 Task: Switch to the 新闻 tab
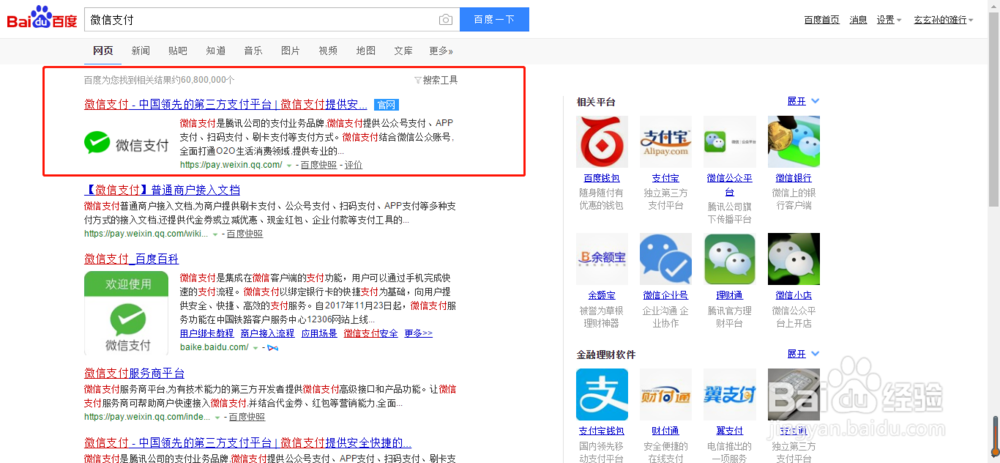point(140,51)
